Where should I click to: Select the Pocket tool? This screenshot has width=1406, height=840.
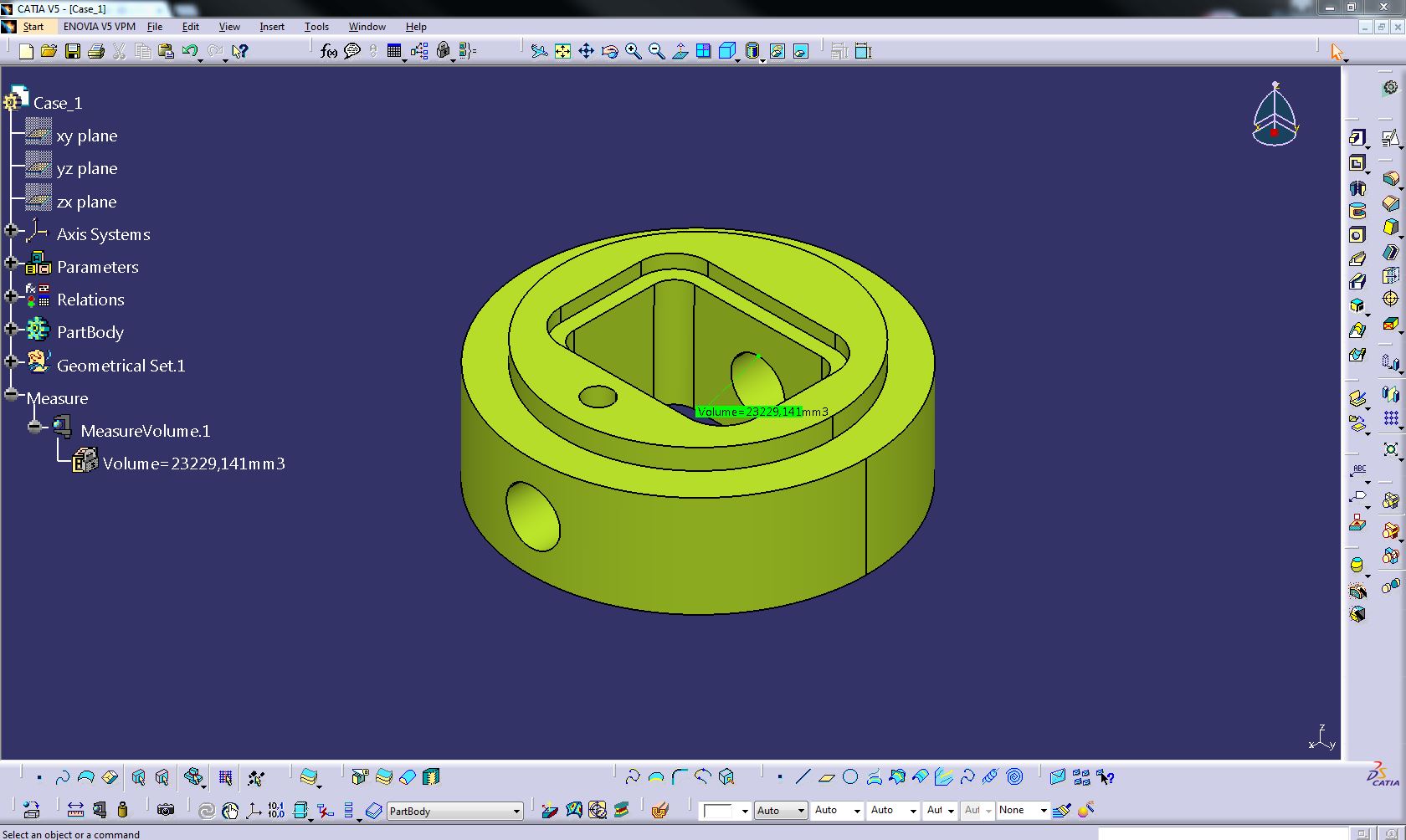1357,163
